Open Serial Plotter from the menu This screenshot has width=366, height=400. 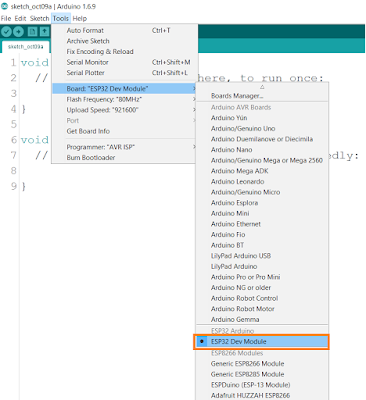(x=124, y=73)
